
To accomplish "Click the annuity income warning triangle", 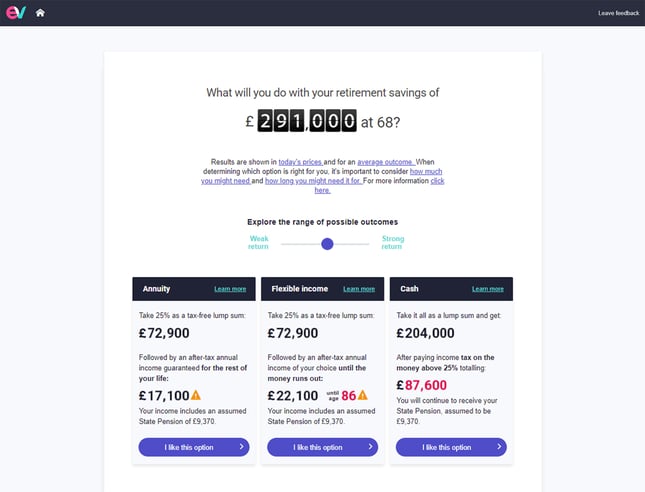I will [x=196, y=395].
